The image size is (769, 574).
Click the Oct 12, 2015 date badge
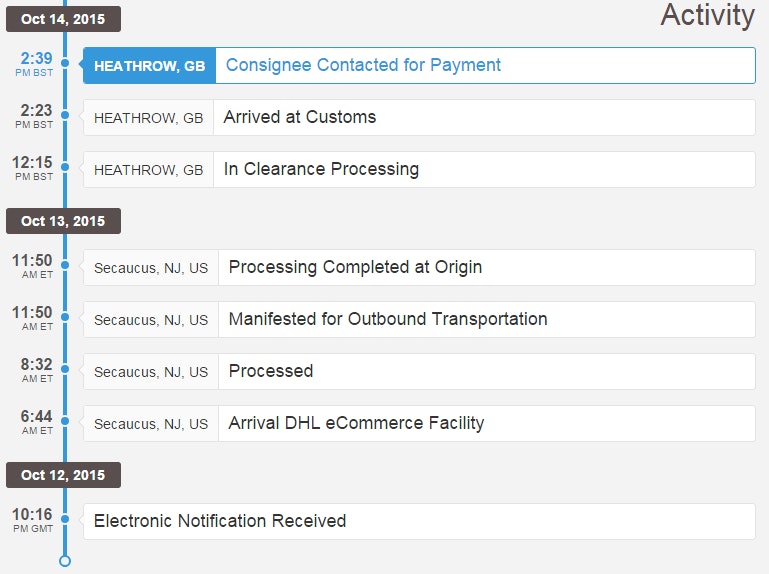[x=63, y=475]
